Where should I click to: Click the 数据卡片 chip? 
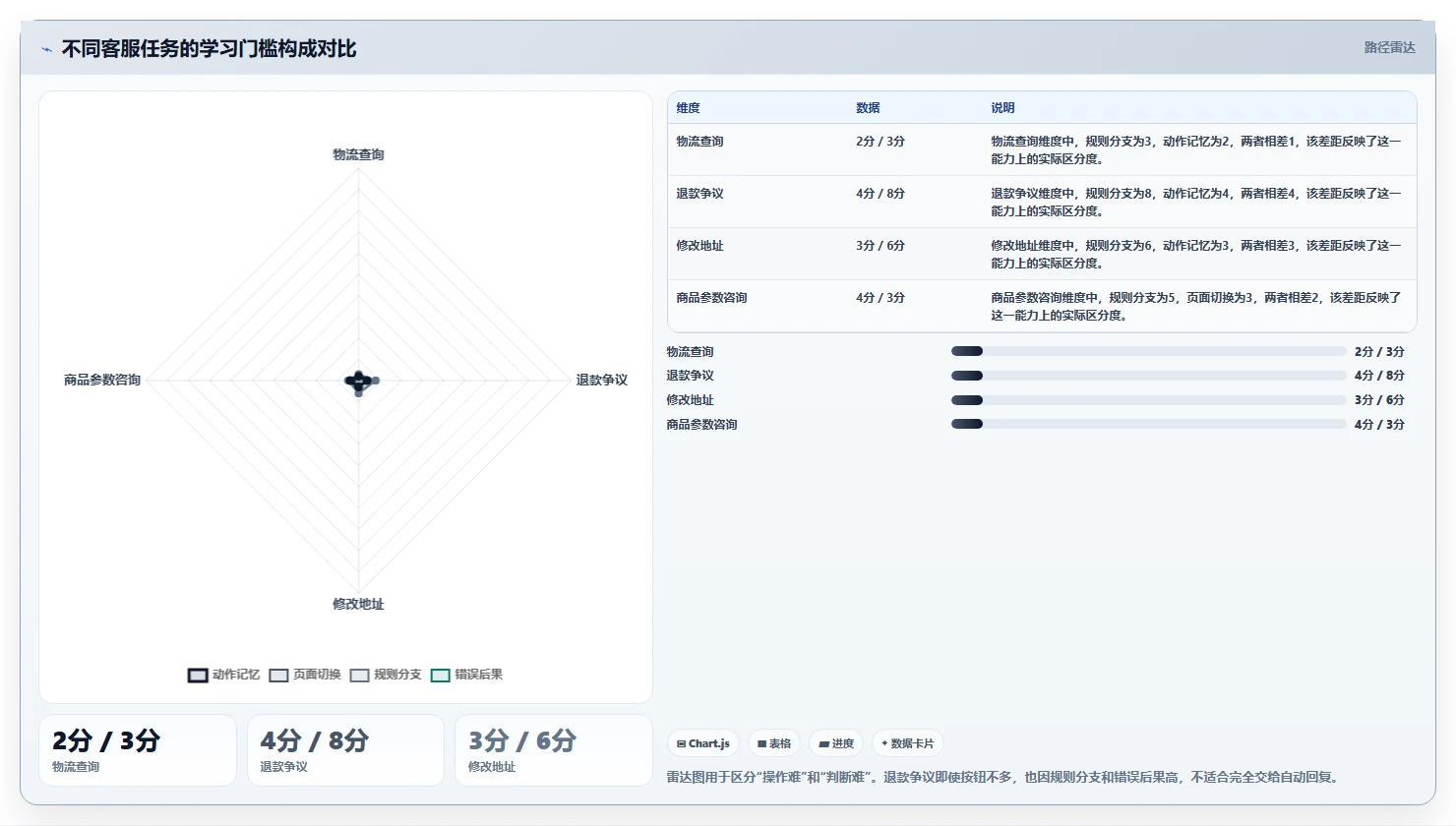(x=907, y=743)
